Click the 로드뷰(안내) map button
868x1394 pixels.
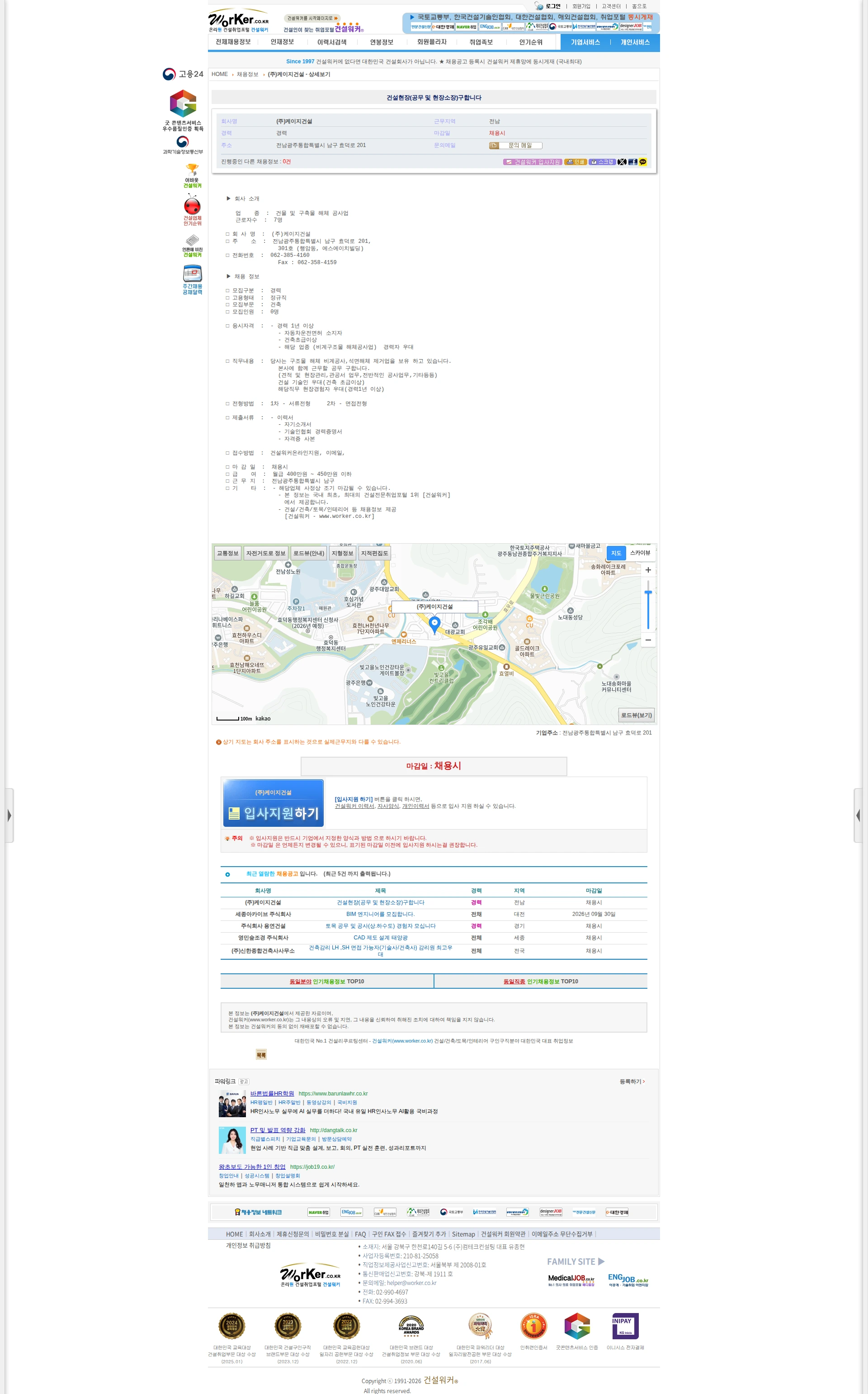point(309,553)
